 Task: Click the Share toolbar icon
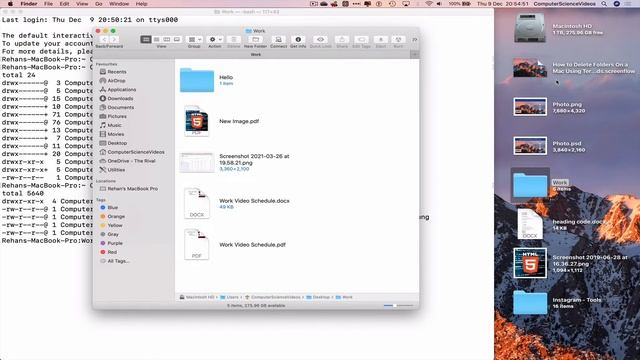(x=342, y=40)
